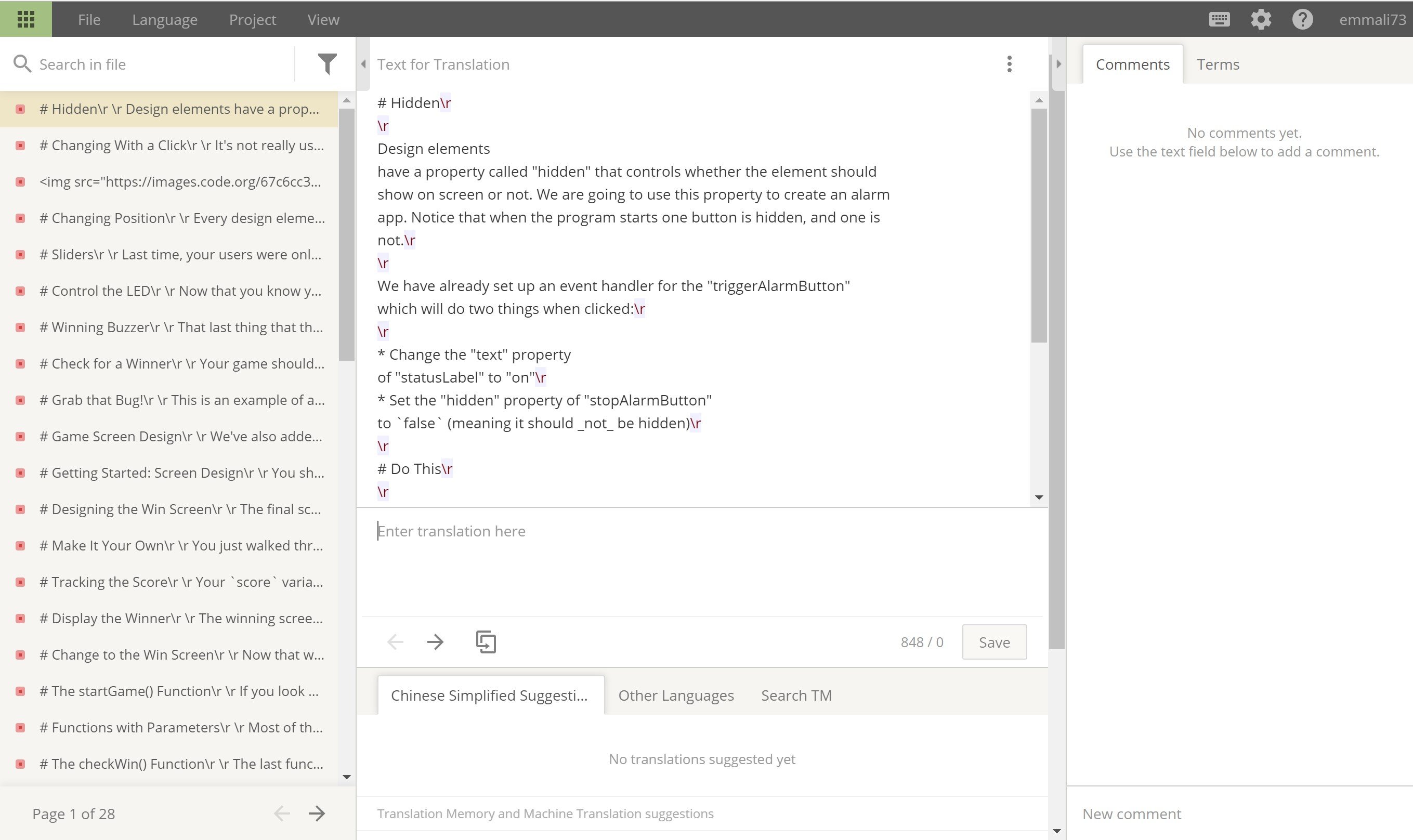Select '# Display the Winner' string
Screen dimensions: 1413x840
(x=169, y=618)
